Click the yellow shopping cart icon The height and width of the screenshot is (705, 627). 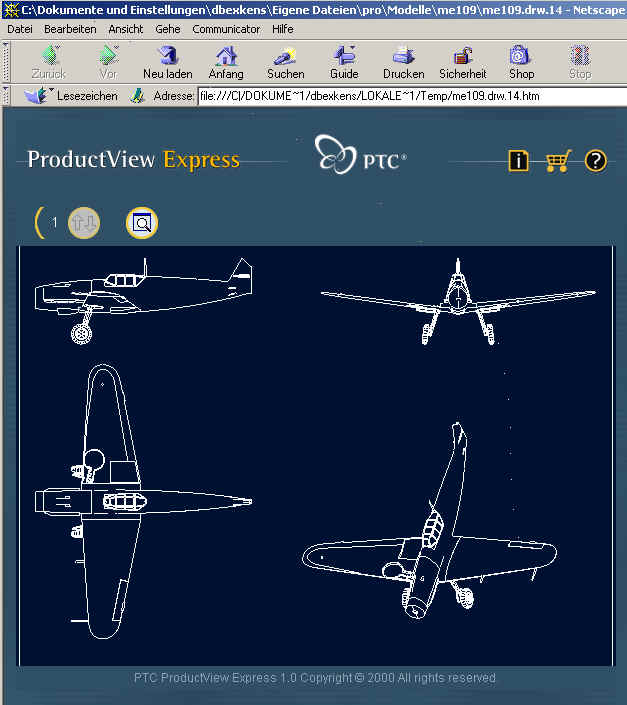(558, 161)
